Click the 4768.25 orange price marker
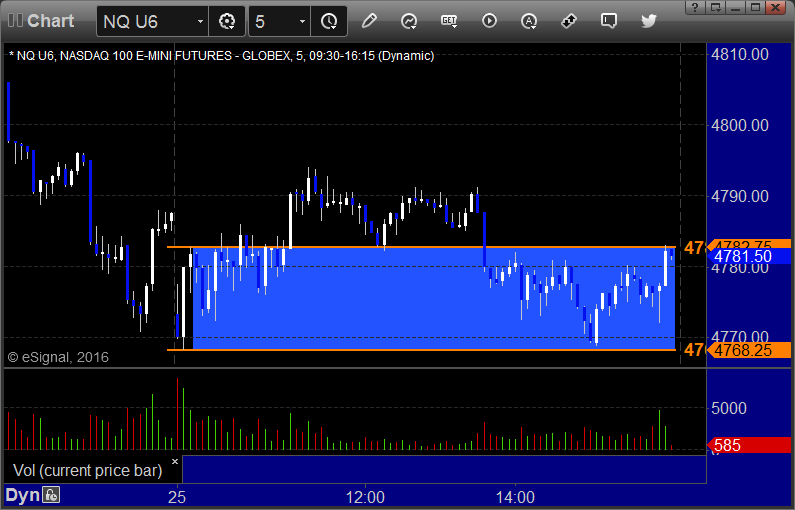This screenshot has height=510, width=795. [x=749, y=350]
